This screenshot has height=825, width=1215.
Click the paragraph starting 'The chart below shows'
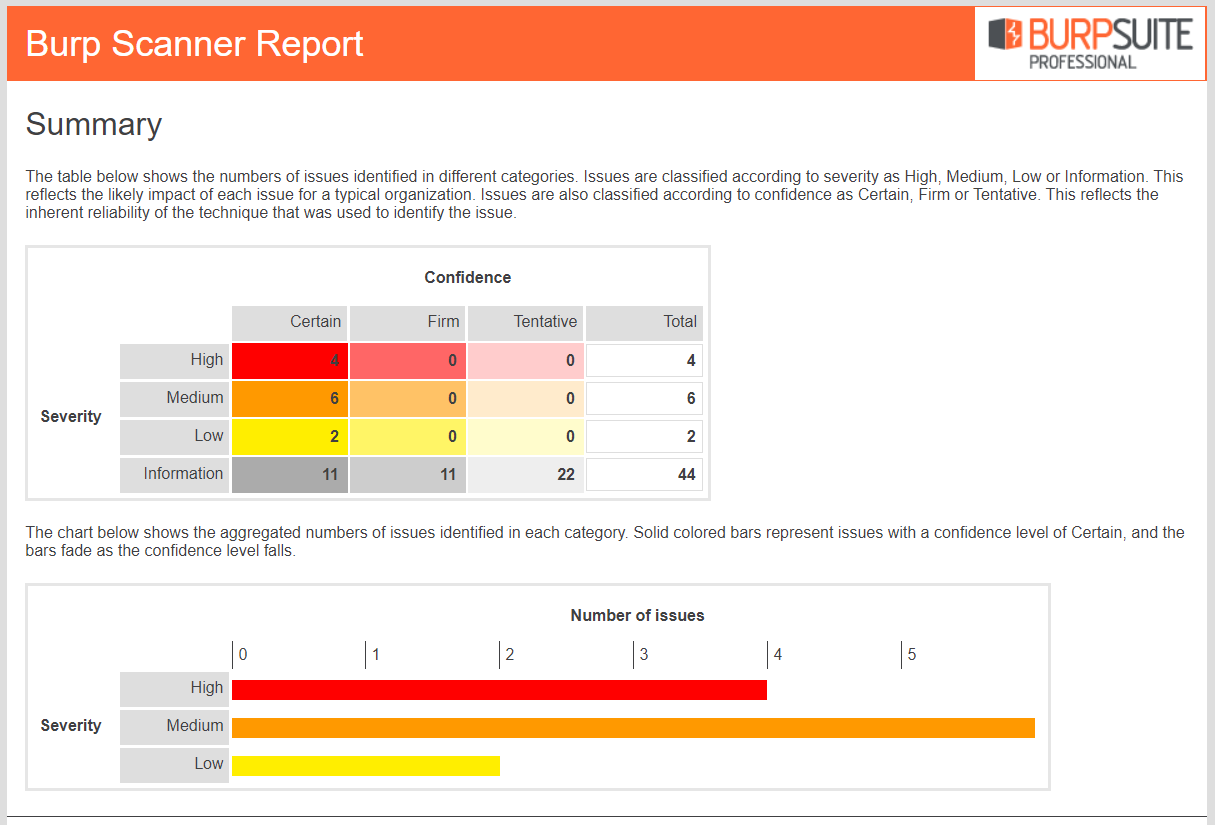605,542
